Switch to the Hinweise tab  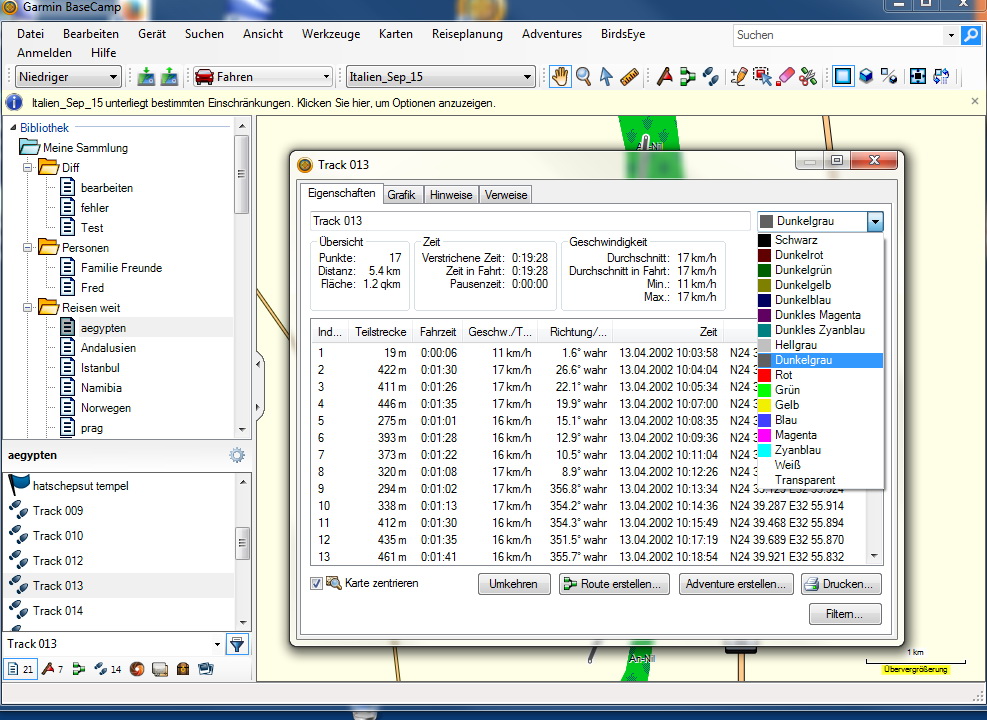pyautogui.click(x=451, y=195)
